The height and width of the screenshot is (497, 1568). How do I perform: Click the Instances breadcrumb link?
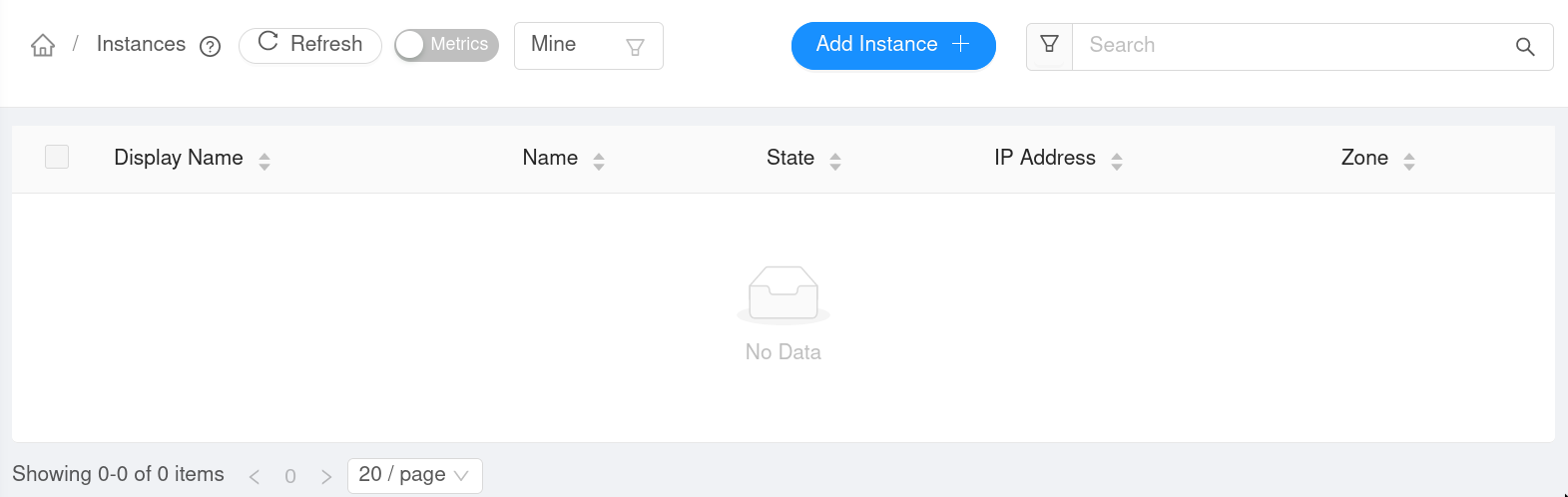(141, 45)
